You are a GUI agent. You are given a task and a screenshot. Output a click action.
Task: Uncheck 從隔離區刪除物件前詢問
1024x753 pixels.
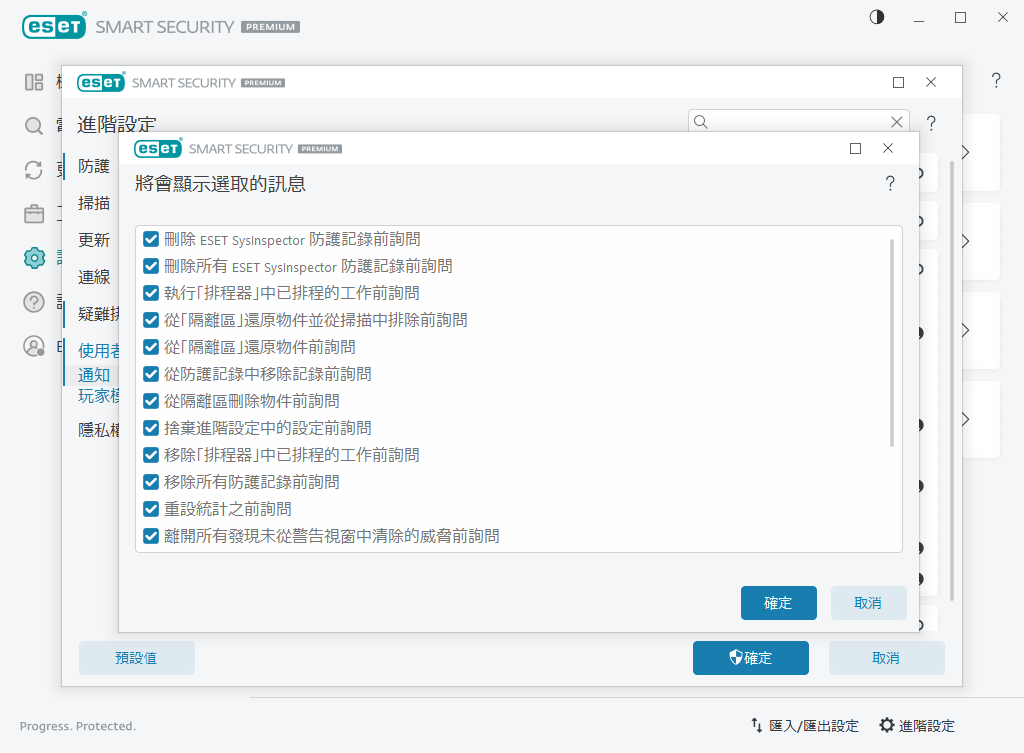pos(151,401)
